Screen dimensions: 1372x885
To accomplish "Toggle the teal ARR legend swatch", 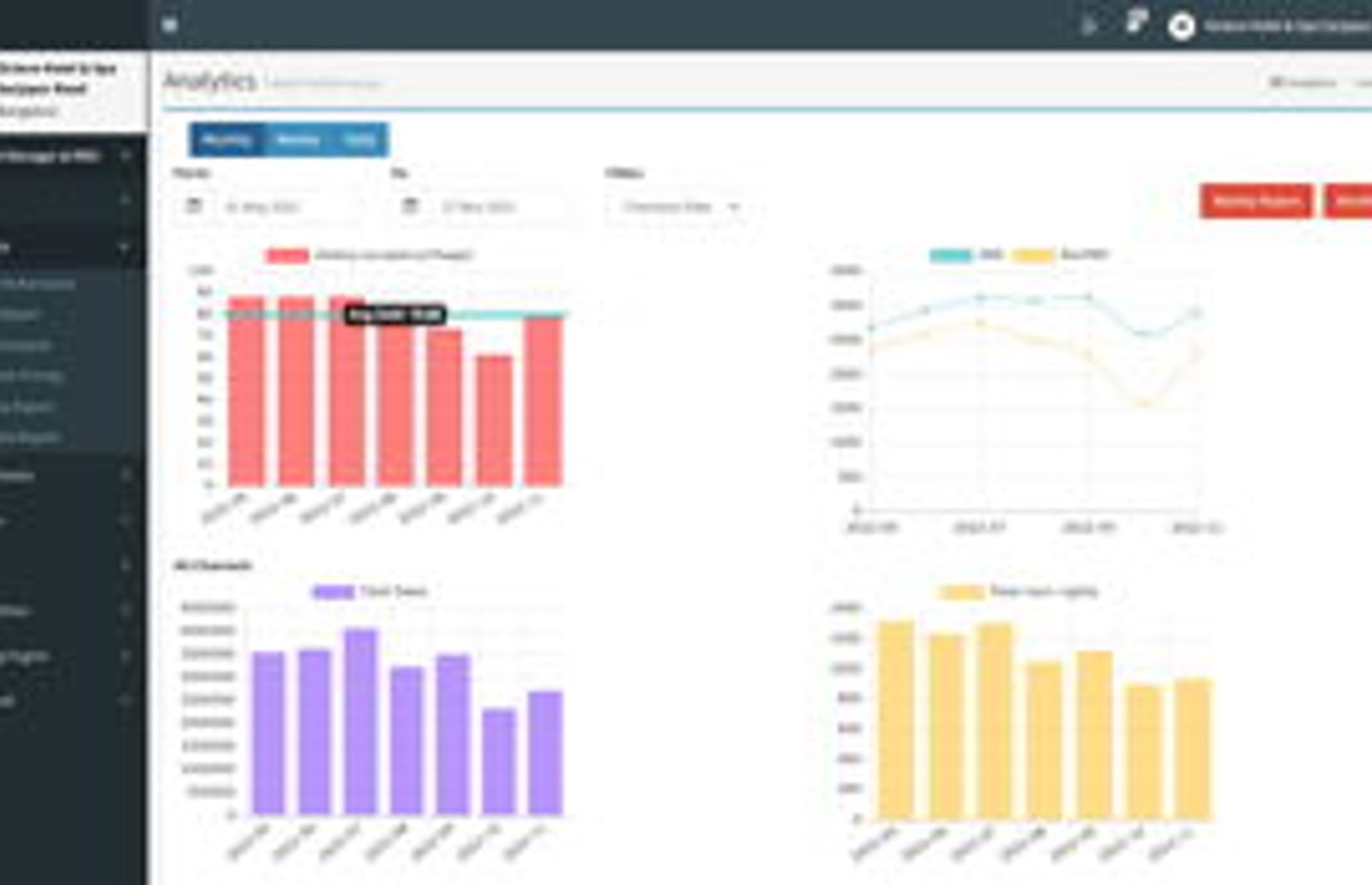I will [x=951, y=255].
